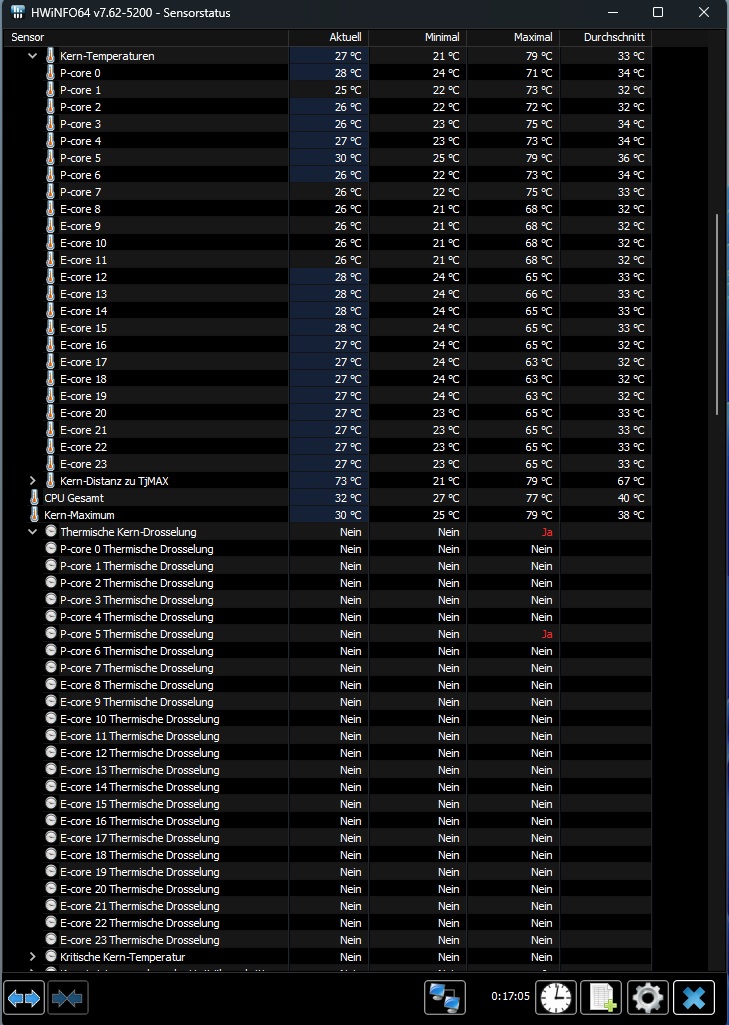Click thermometer icon of Kern-Distanz zu TjMAX

coord(50,480)
